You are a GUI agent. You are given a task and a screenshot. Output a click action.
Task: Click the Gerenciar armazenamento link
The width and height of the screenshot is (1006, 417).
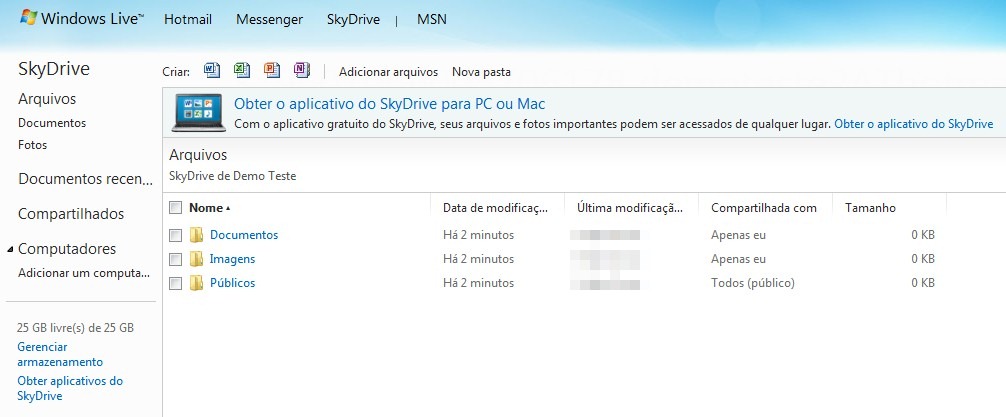[60, 354]
